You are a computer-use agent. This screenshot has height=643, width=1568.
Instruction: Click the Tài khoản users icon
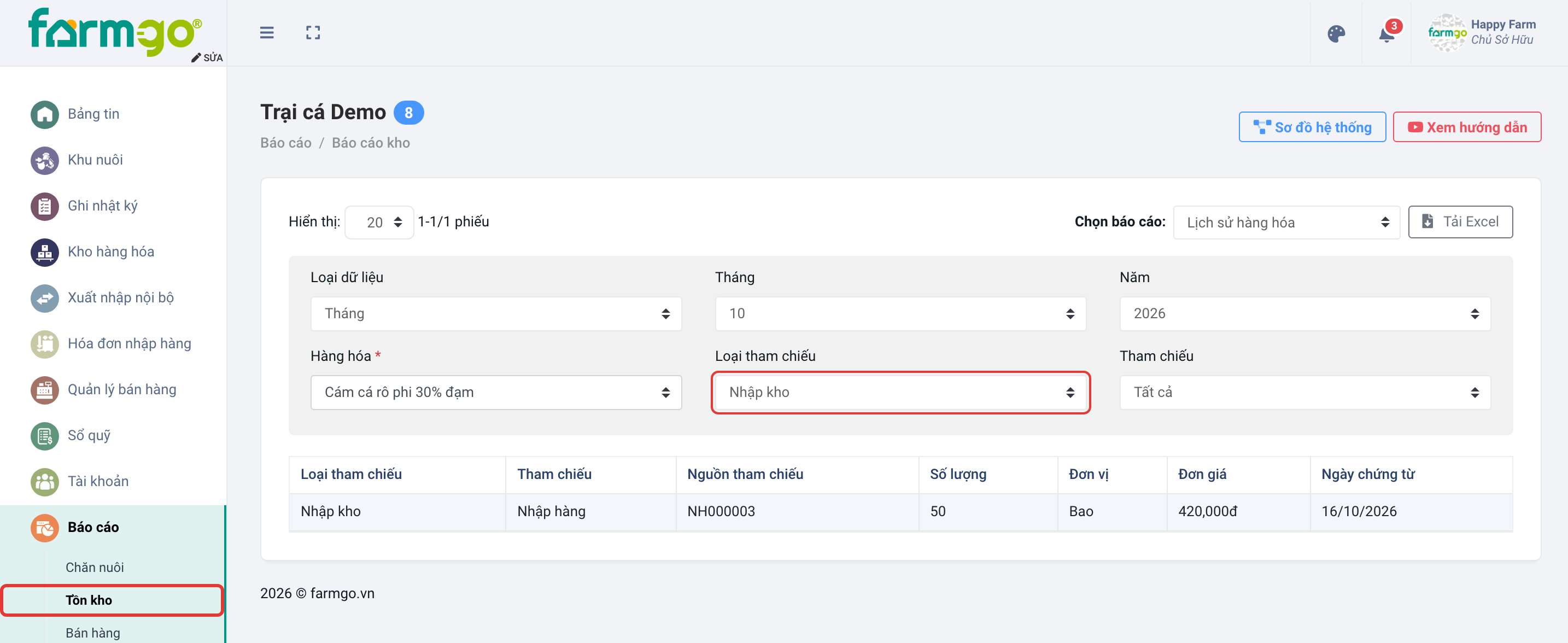(x=44, y=482)
